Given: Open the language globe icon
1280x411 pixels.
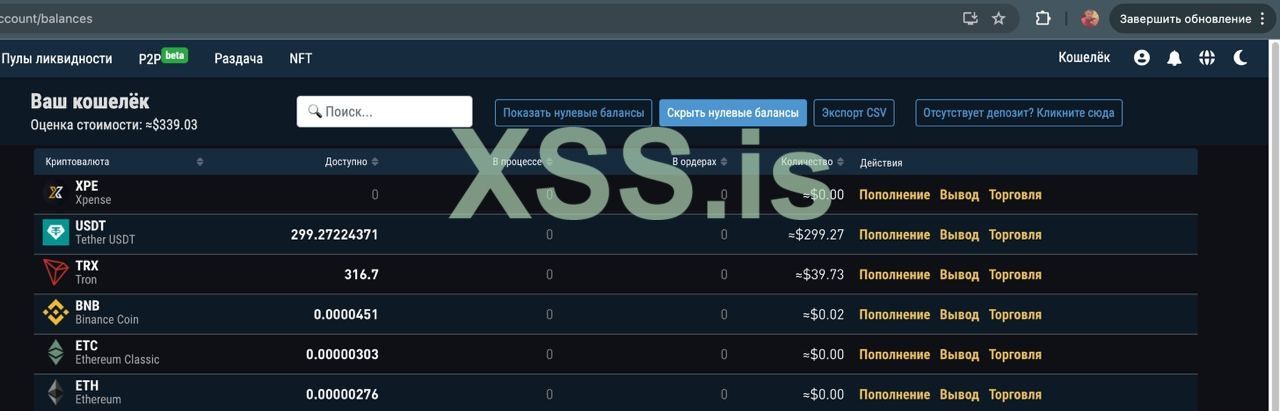Looking at the screenshot, I should (1207, 58).
